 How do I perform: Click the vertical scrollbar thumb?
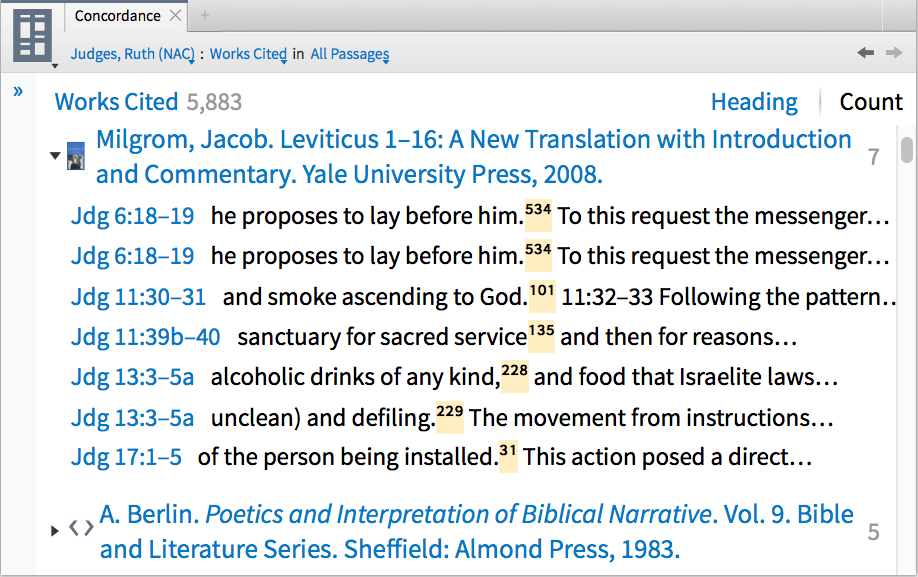click(907, 150)
